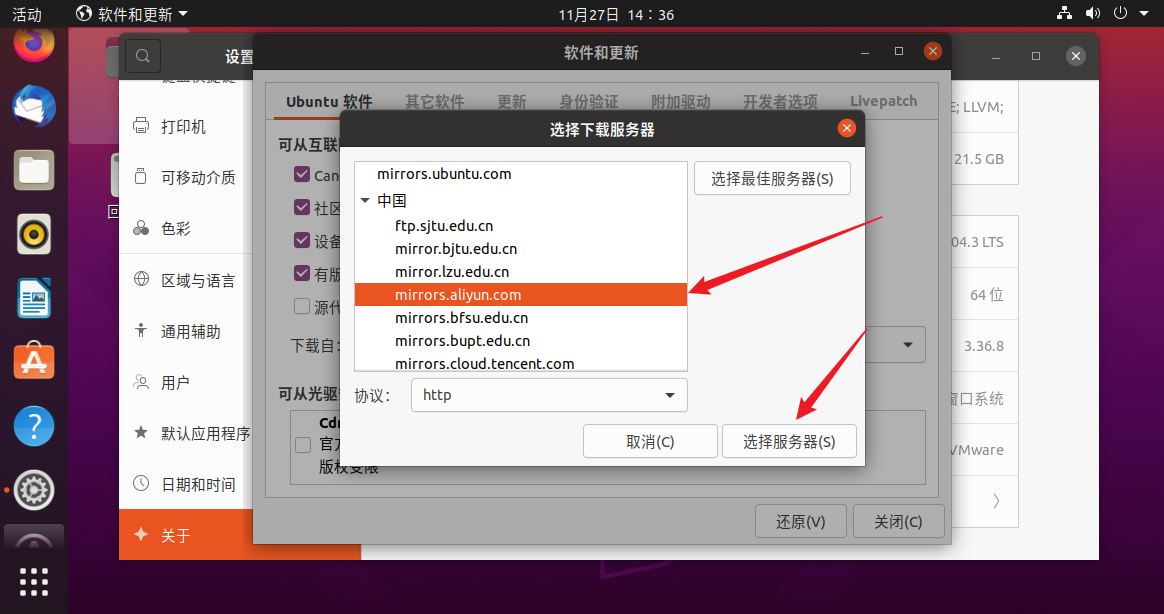
Task: Open 通用辅助 in Settings sidebar
Action: (x=186, y=332)
